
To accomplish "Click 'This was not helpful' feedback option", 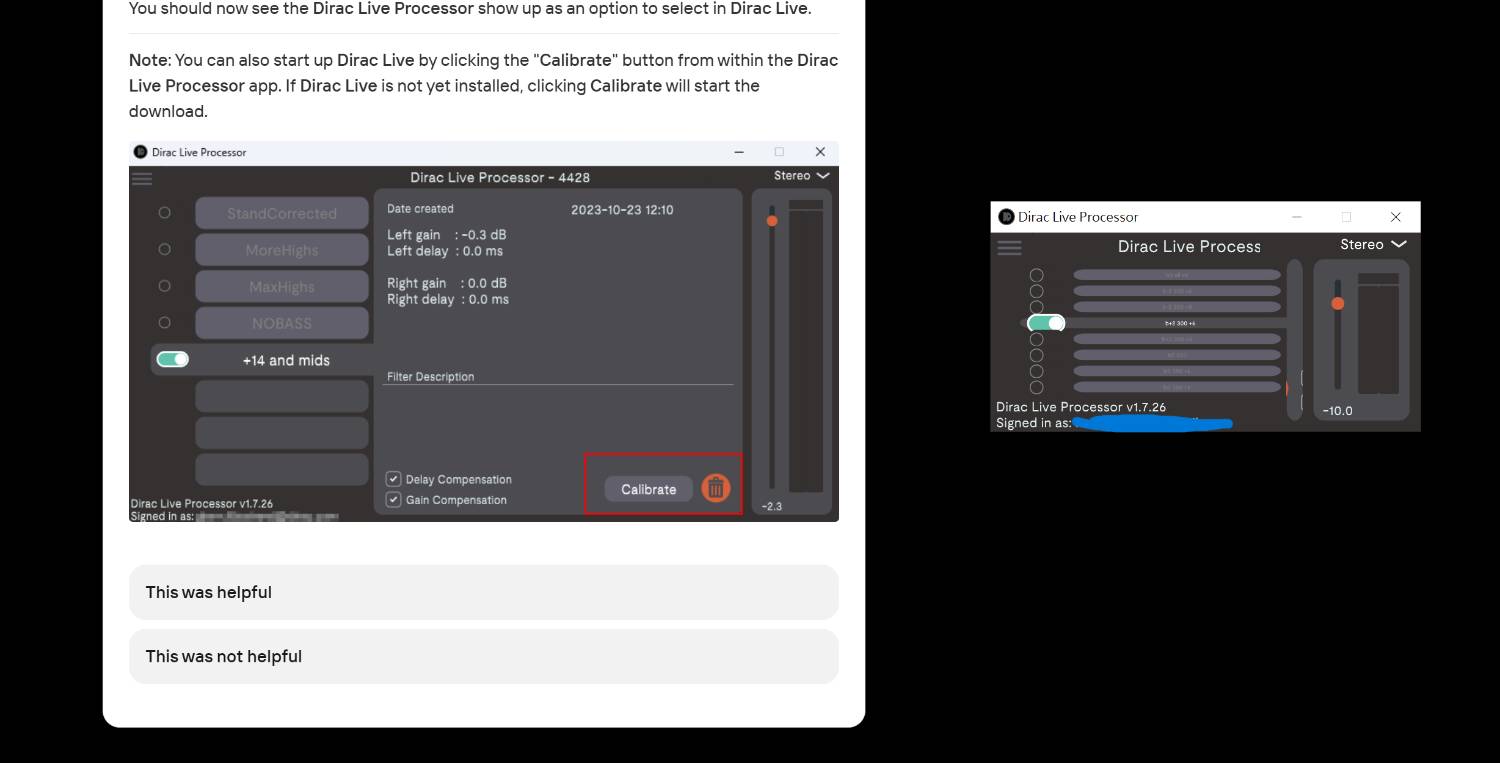I will (x=483, y=656).
